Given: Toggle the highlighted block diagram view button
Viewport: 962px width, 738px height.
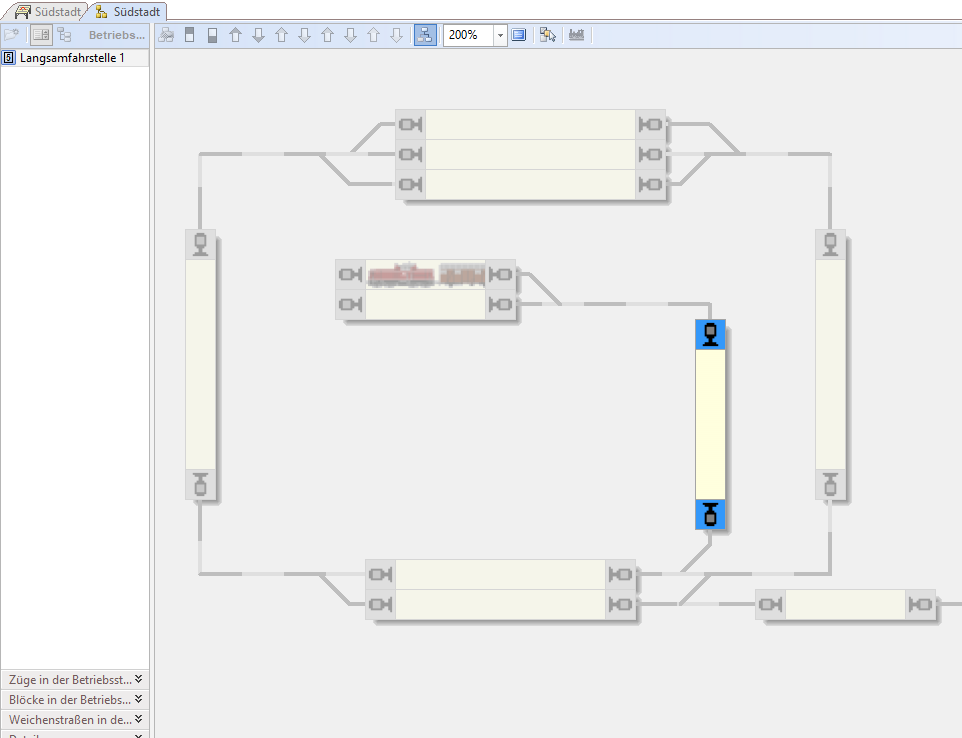Looking at the screenshot, I should click(x=425, y=35).
